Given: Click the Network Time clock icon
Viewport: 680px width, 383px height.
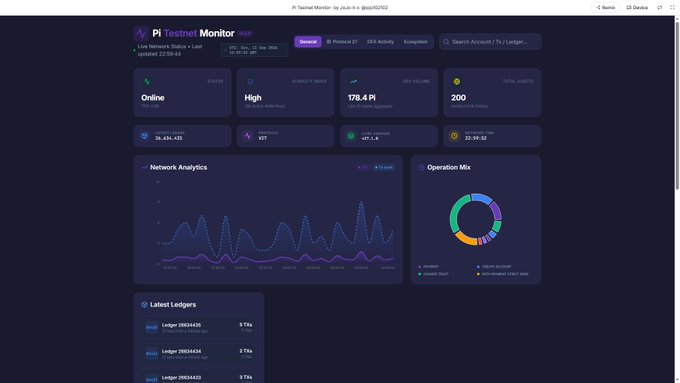Looking at the screenshot, I should click(454, 136).
